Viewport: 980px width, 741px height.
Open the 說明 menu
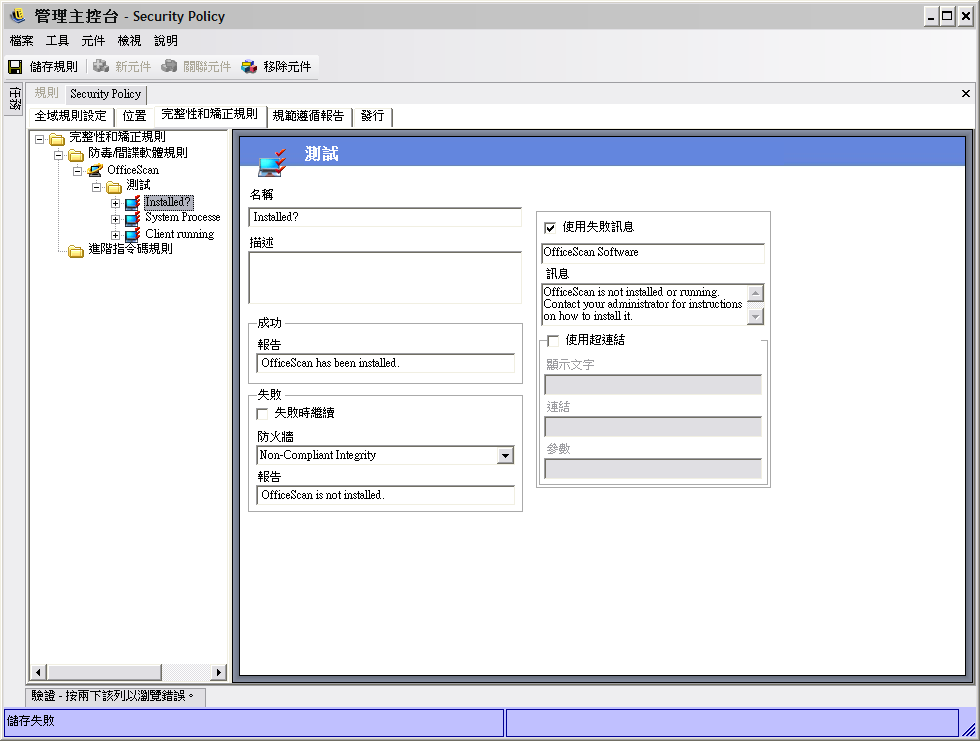pos(166,41)
